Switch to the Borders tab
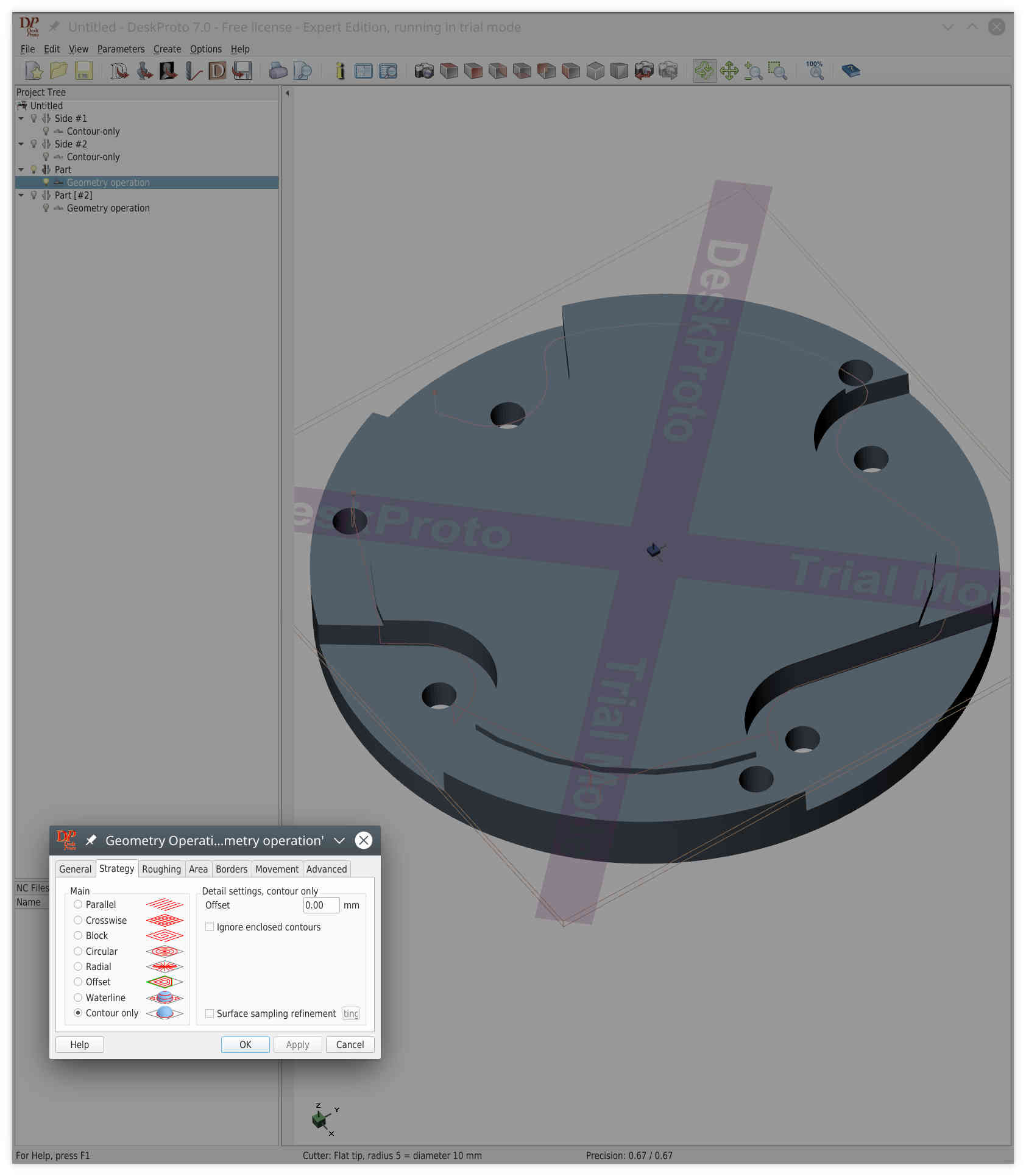 (x=232, y=869)
